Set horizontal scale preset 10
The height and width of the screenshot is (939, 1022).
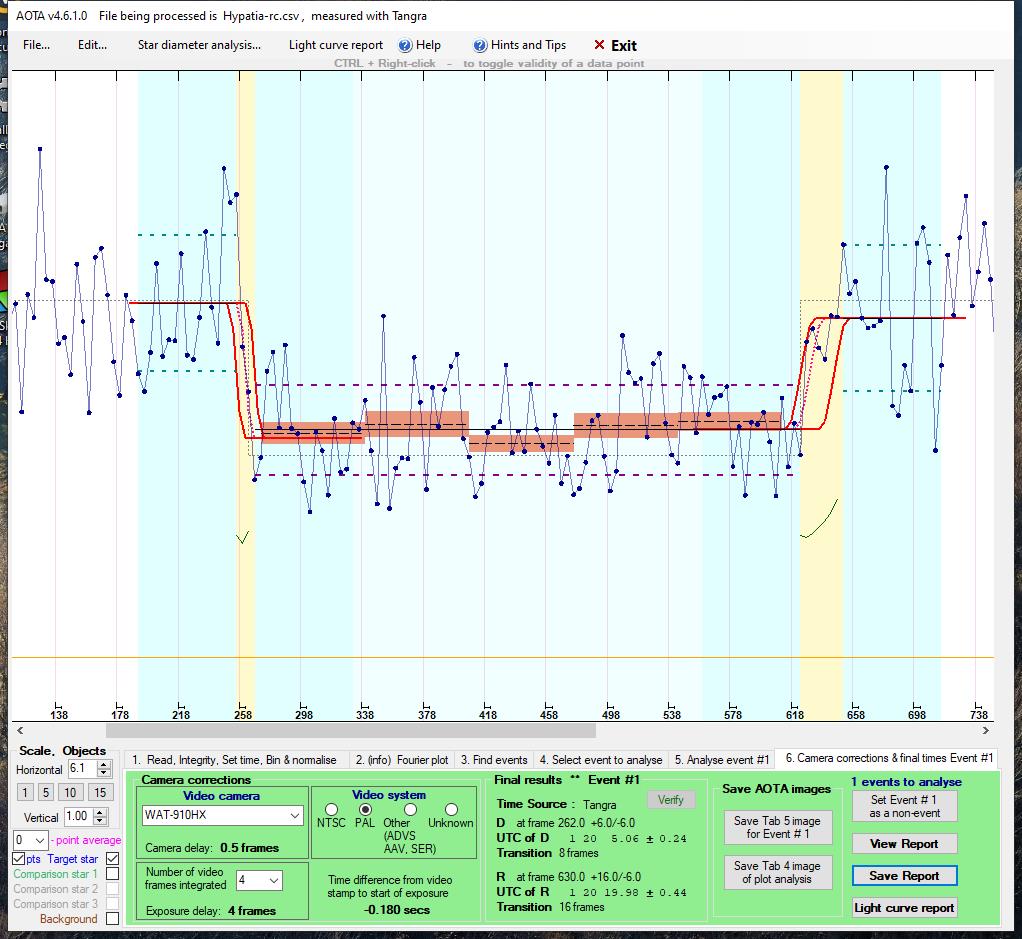(x=70, y=792)
